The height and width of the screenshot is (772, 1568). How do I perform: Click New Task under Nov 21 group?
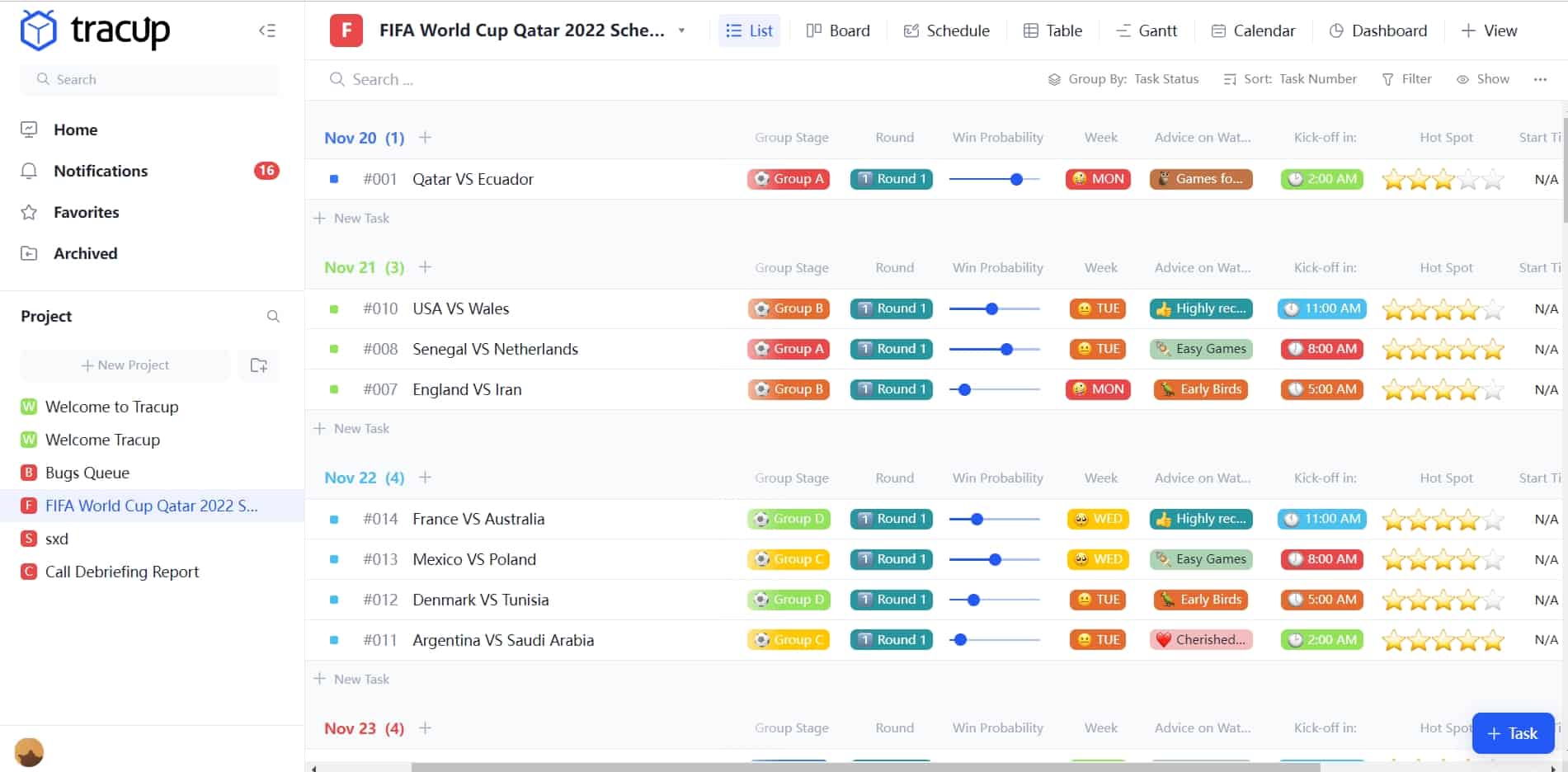click(361, 429)
